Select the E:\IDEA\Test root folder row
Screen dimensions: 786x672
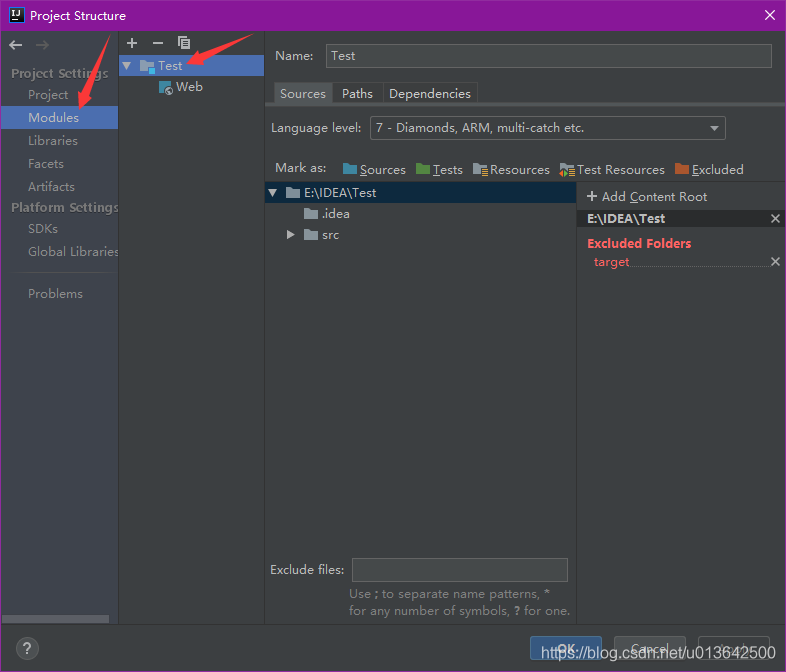pyautogui.click(x=420, y=192)
